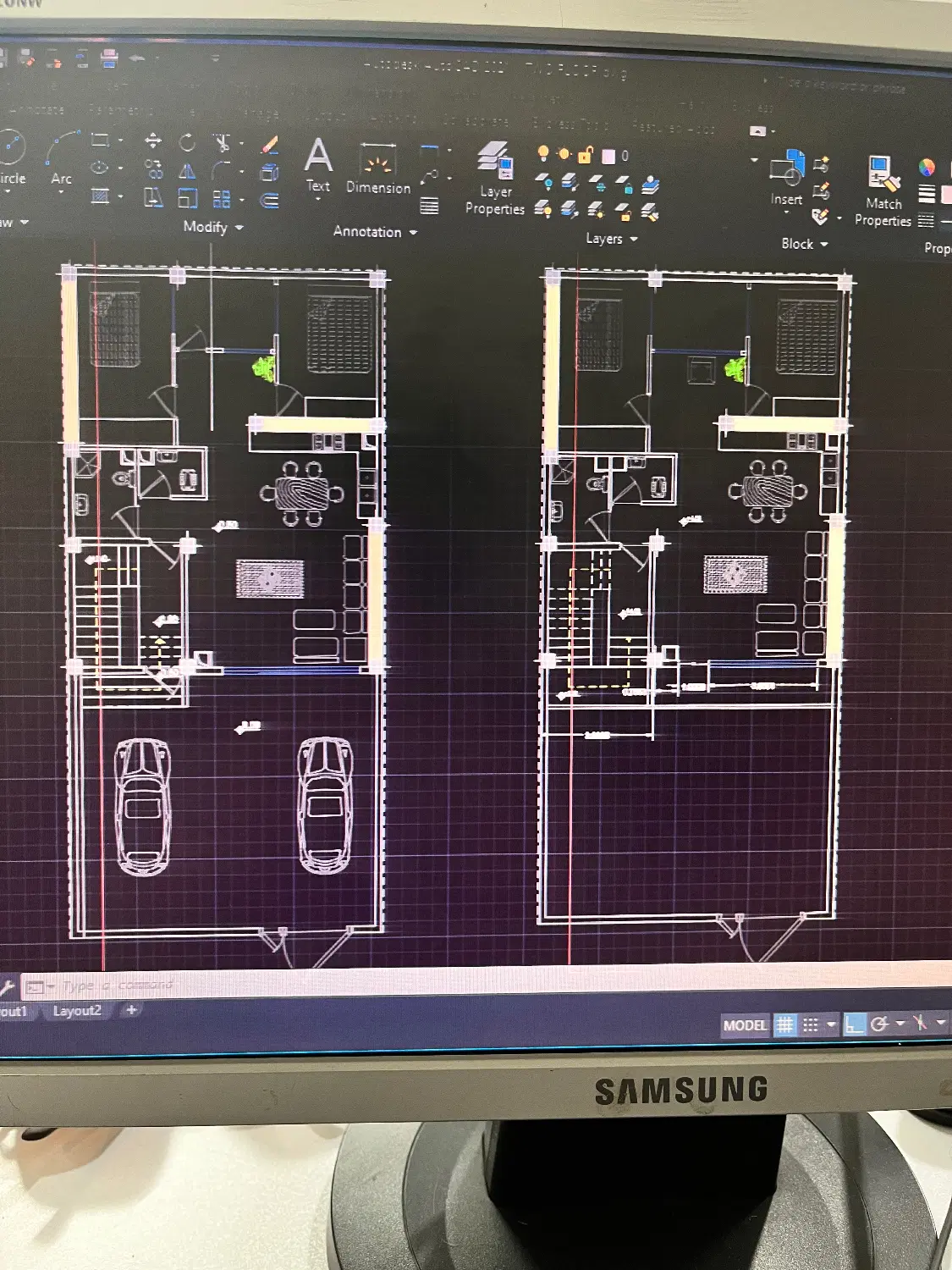This screenshot has height=1270, width=952.
Task: Use the Erase tool icon
Action: coord(270,145)
